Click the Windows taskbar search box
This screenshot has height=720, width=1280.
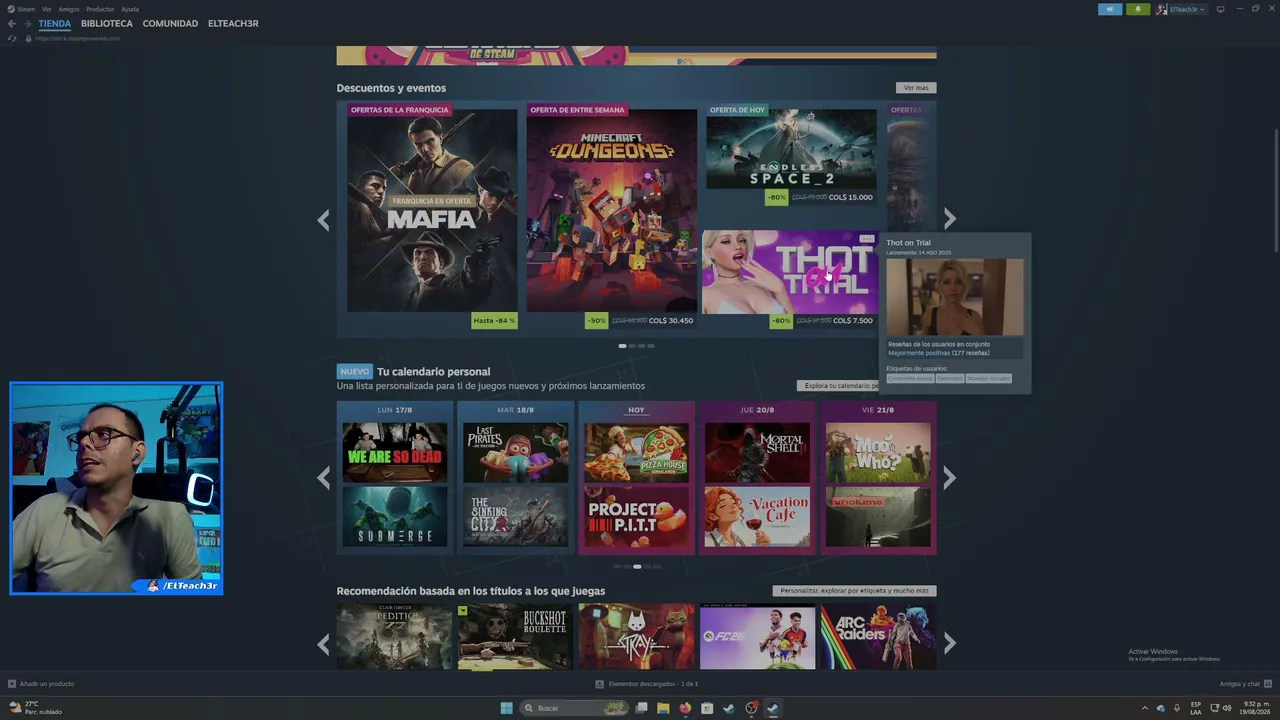tap(575, 708)
